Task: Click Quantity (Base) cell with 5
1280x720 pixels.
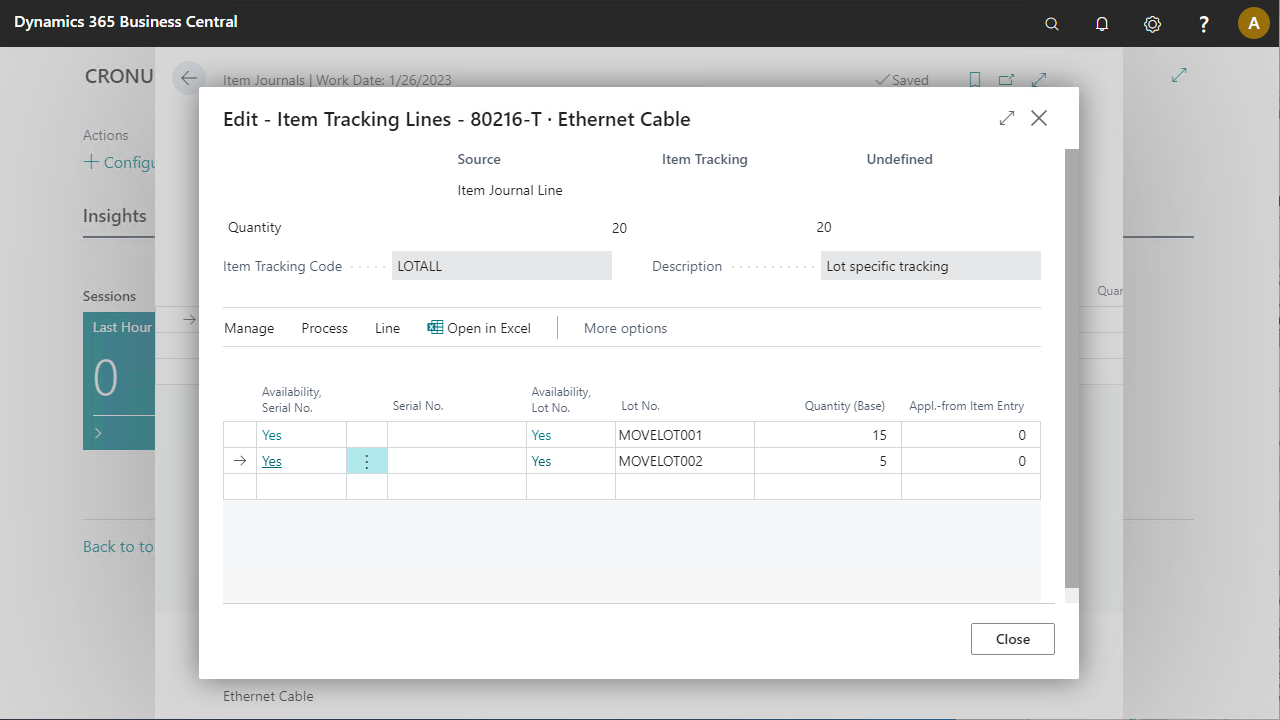Action: point(828,461)
